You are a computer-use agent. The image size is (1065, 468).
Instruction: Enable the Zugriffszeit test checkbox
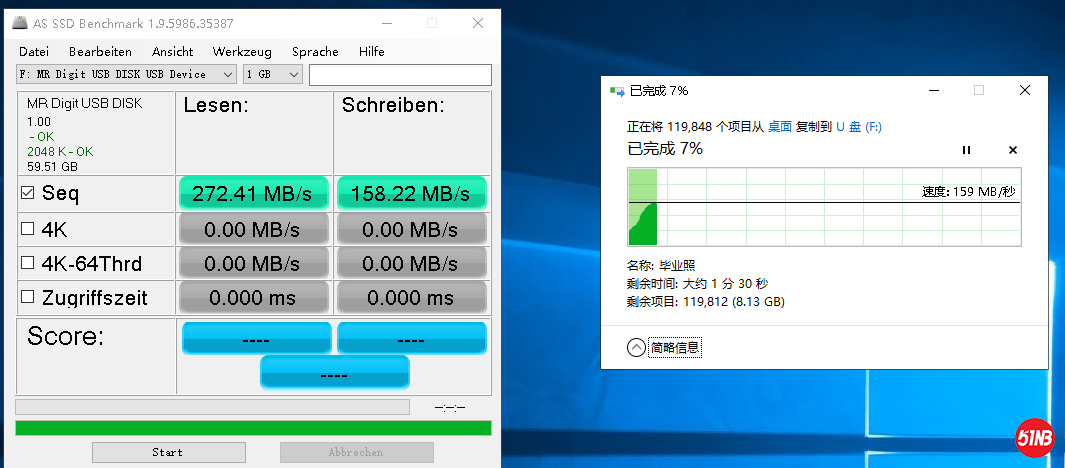tap(28, 298)
